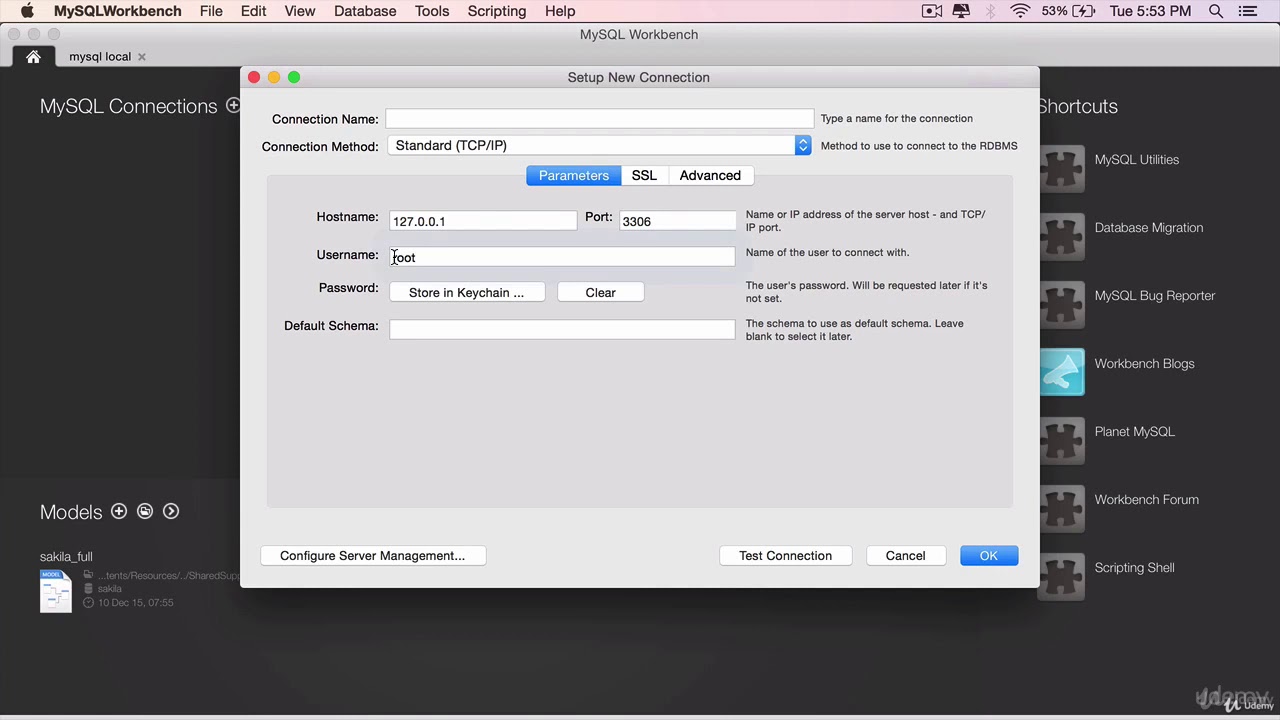
Task: Select the mysql local tab
Action: [x=100, y=57]
